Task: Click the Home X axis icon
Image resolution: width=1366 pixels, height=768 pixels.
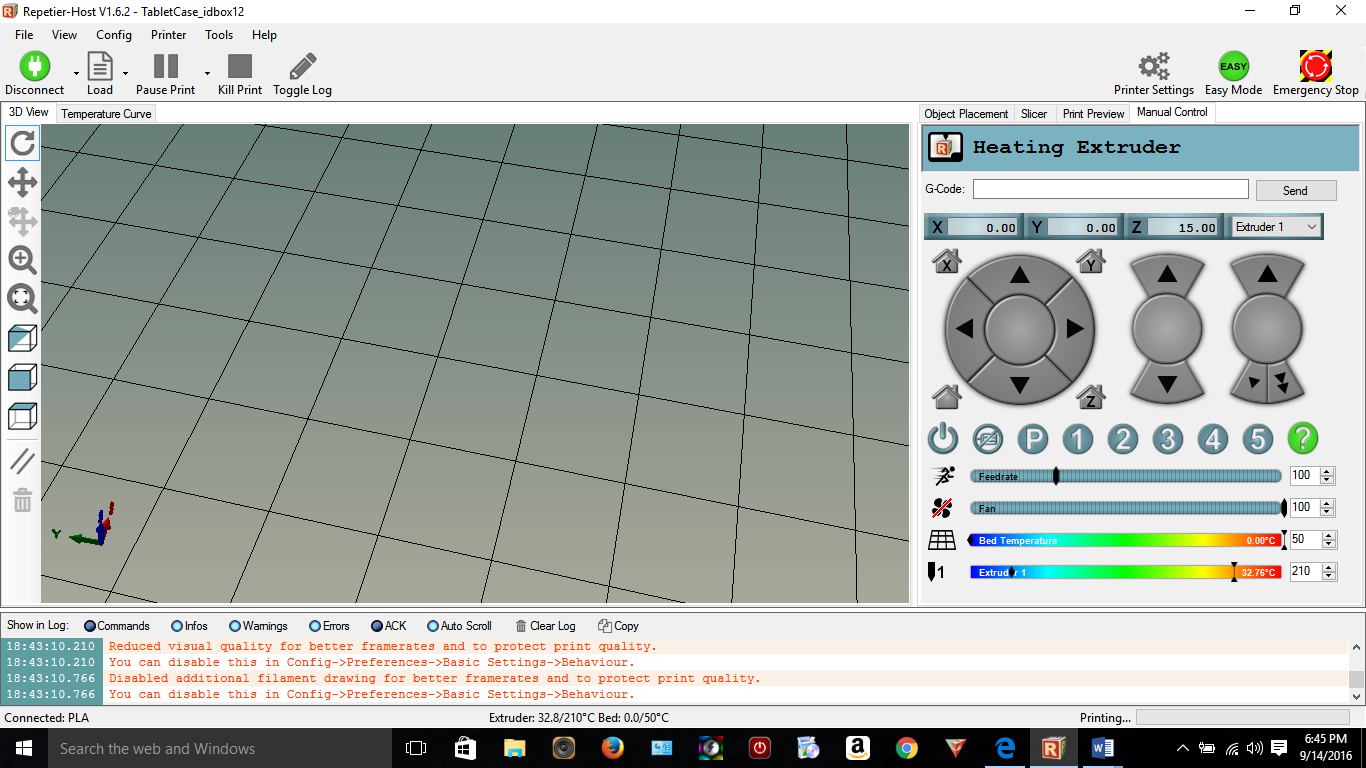Action: click(946, 261)
